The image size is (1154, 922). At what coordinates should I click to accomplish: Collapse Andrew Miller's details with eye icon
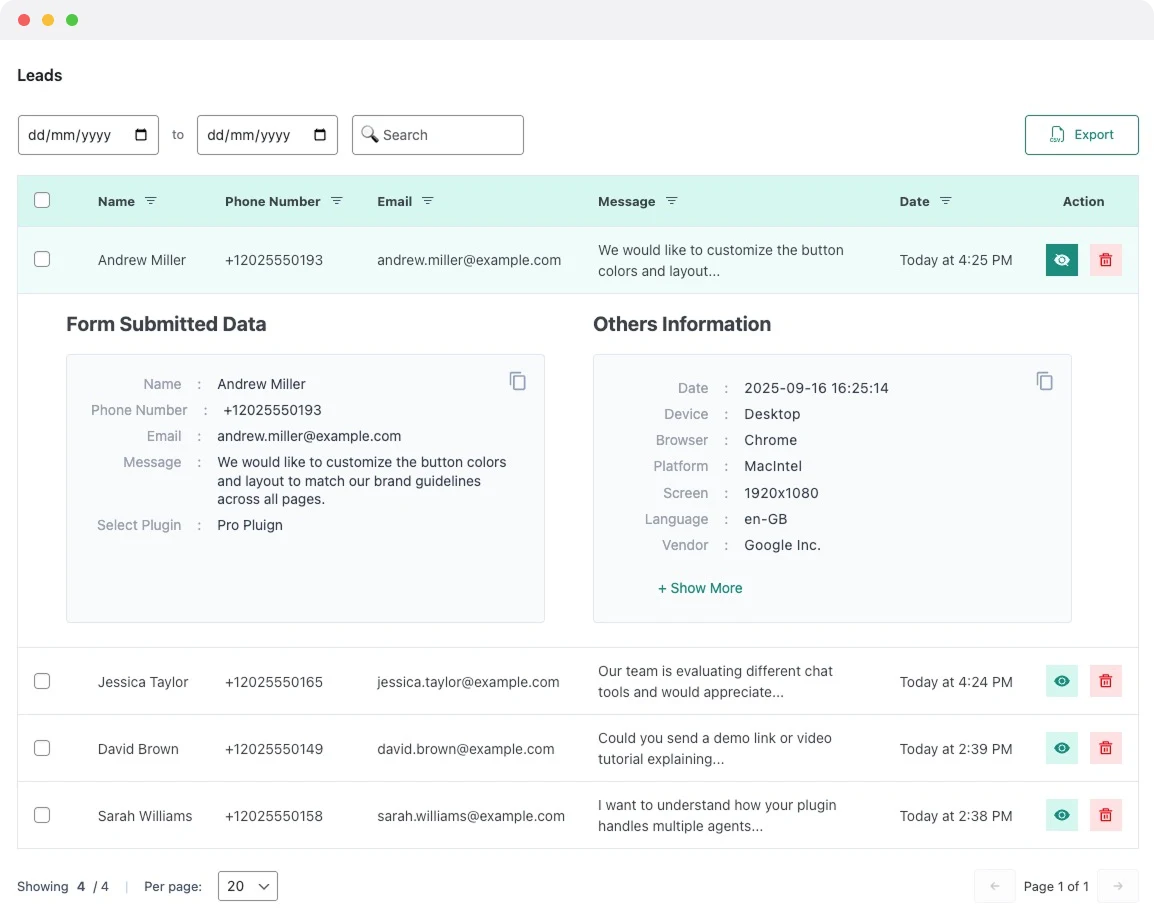(x=1061, y=260)
